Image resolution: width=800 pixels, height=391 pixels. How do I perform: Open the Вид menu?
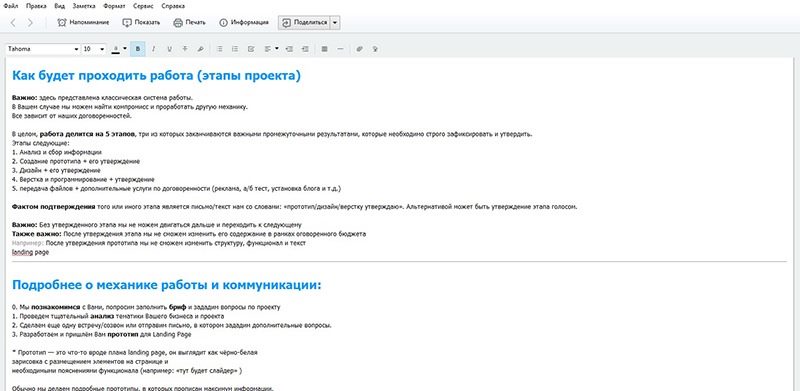click(59, 6)
